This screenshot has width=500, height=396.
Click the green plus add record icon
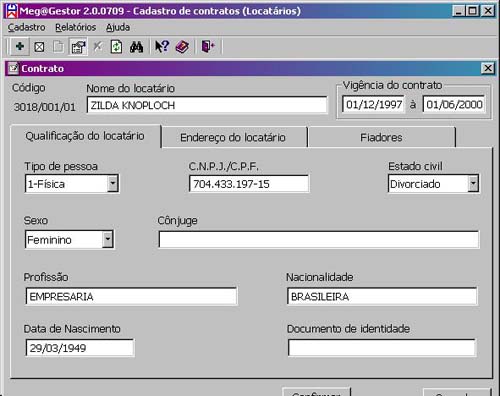20,46
